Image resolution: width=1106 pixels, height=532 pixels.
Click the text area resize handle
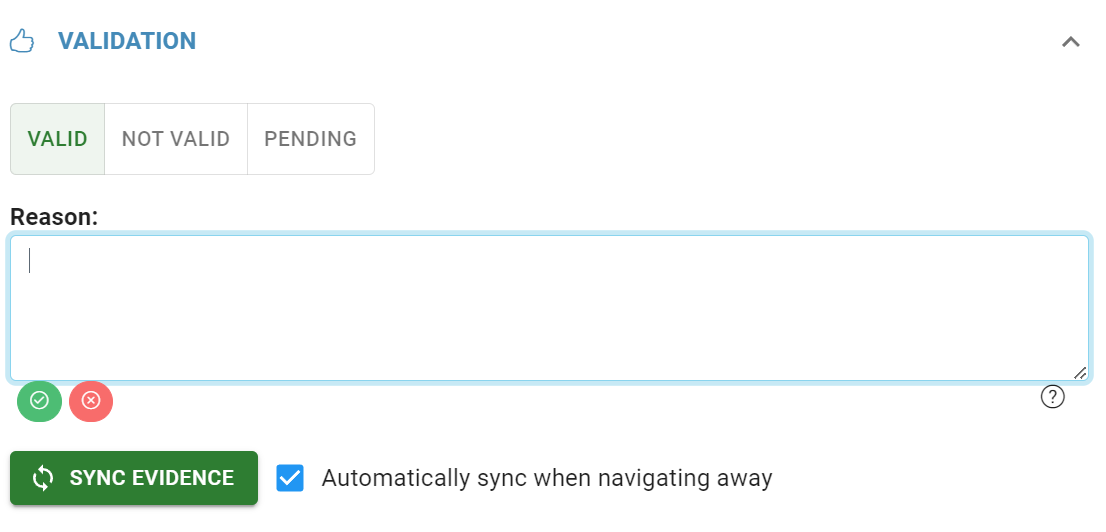(x=1080, y=372)
